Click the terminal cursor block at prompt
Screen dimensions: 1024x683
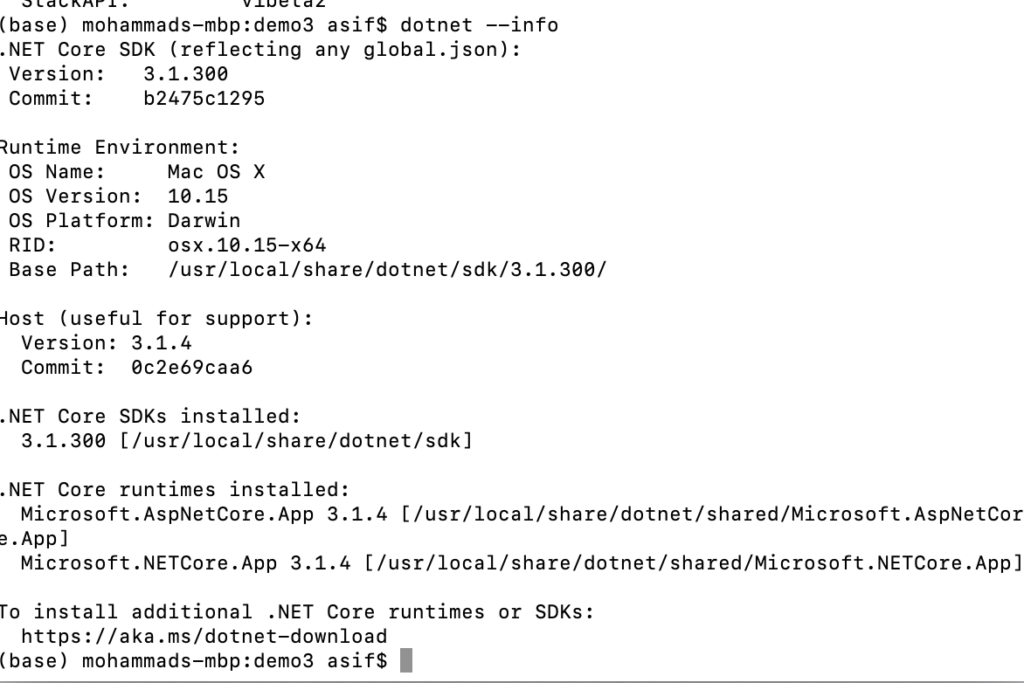406,660
